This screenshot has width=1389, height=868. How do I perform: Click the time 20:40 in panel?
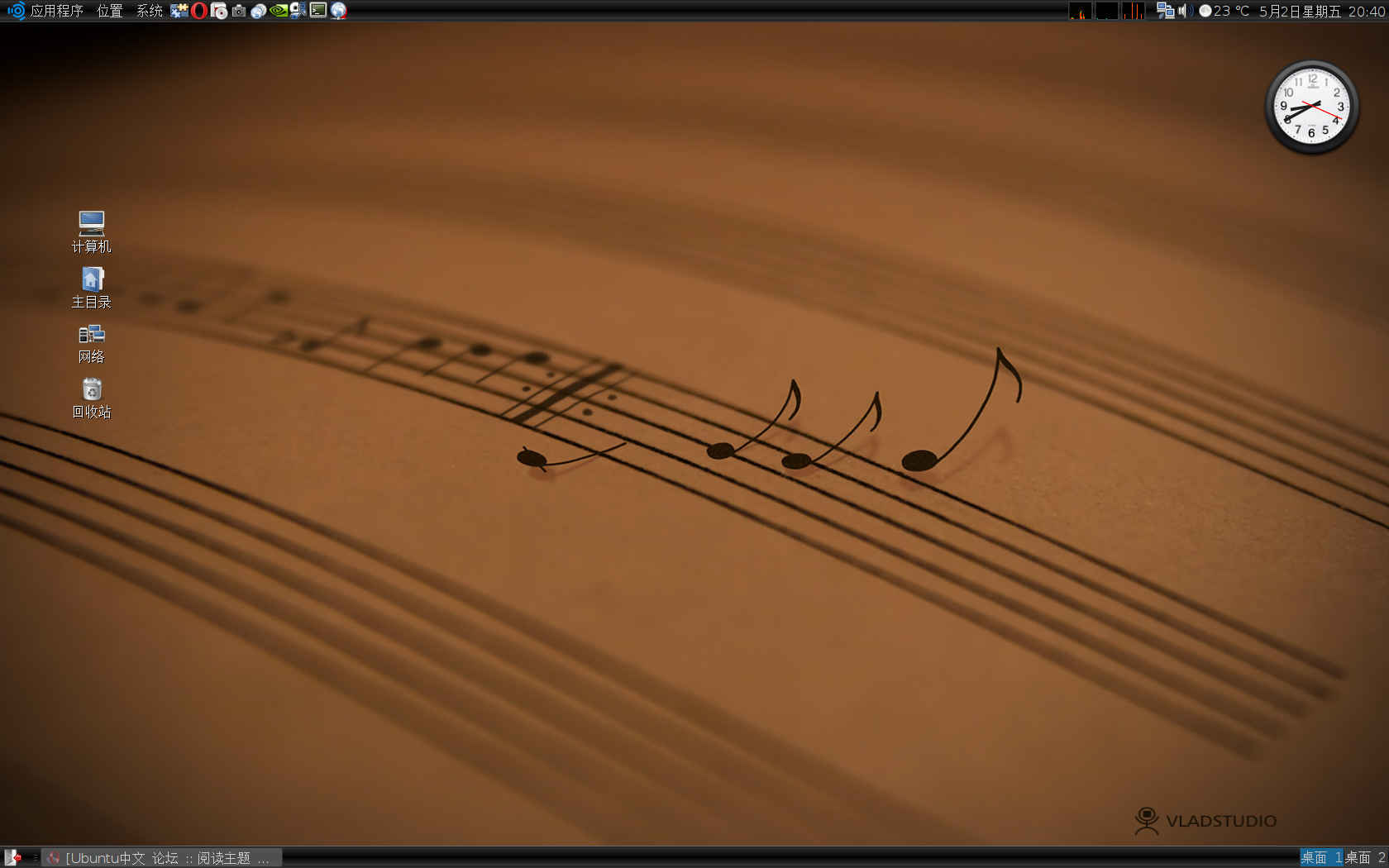pyautogui.click(x=1367, y=11)
